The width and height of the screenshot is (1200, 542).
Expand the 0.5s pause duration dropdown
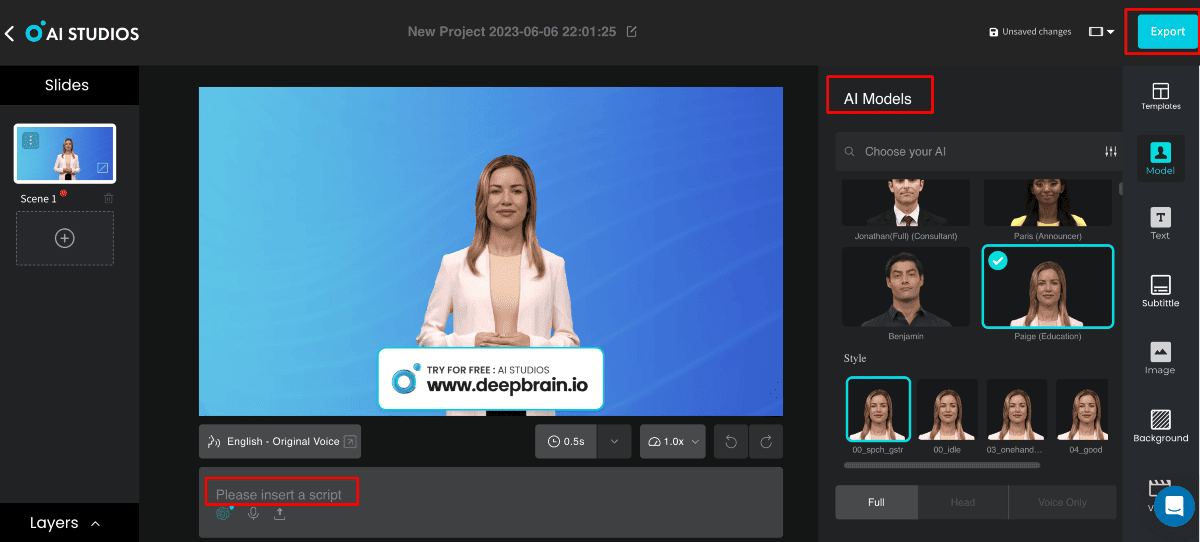(x=614, y=441)
